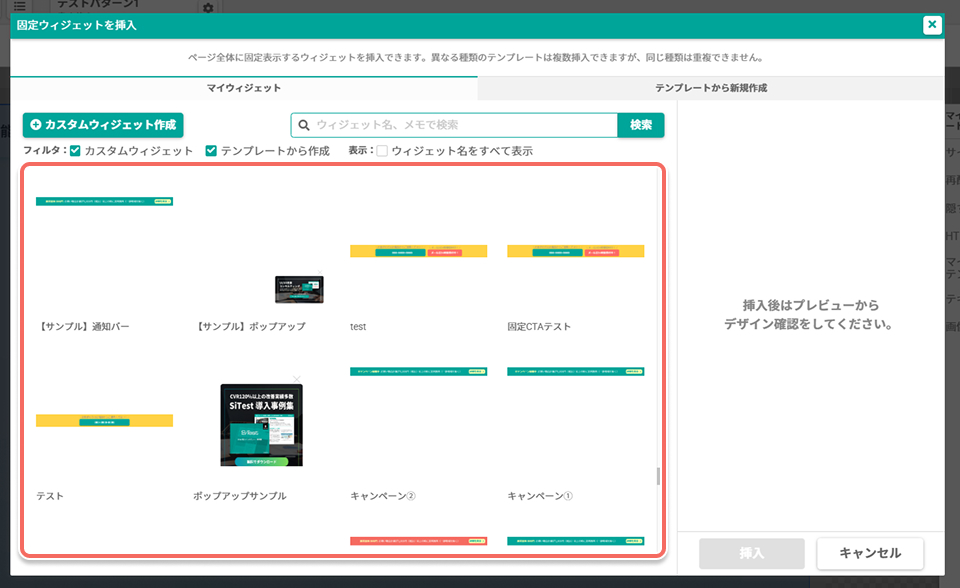This screenshot has width=960, height=588.
Task: Click the カスタムウィジェット作成 button
Action: pos(103,125)
